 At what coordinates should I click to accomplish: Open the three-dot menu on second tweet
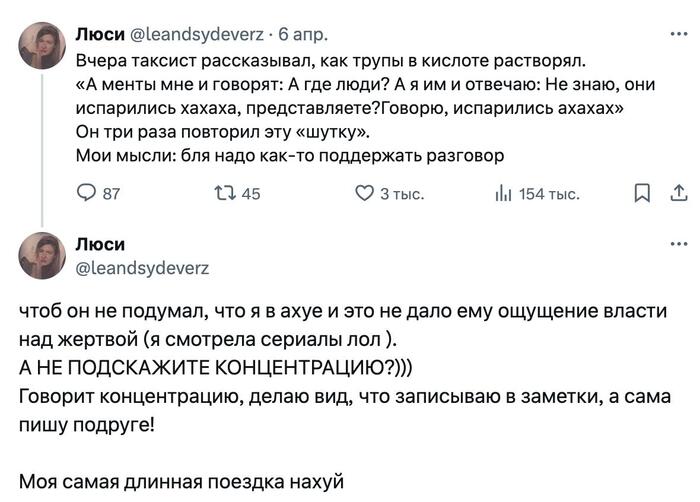[678, 243]
